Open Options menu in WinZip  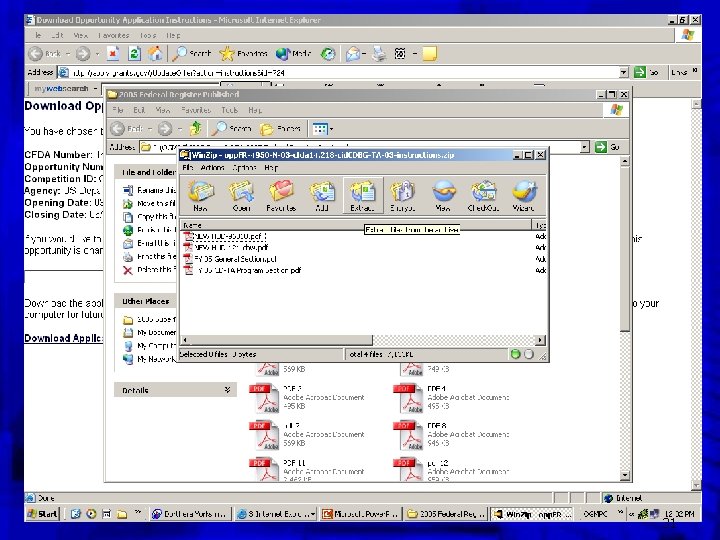point(244,168)
